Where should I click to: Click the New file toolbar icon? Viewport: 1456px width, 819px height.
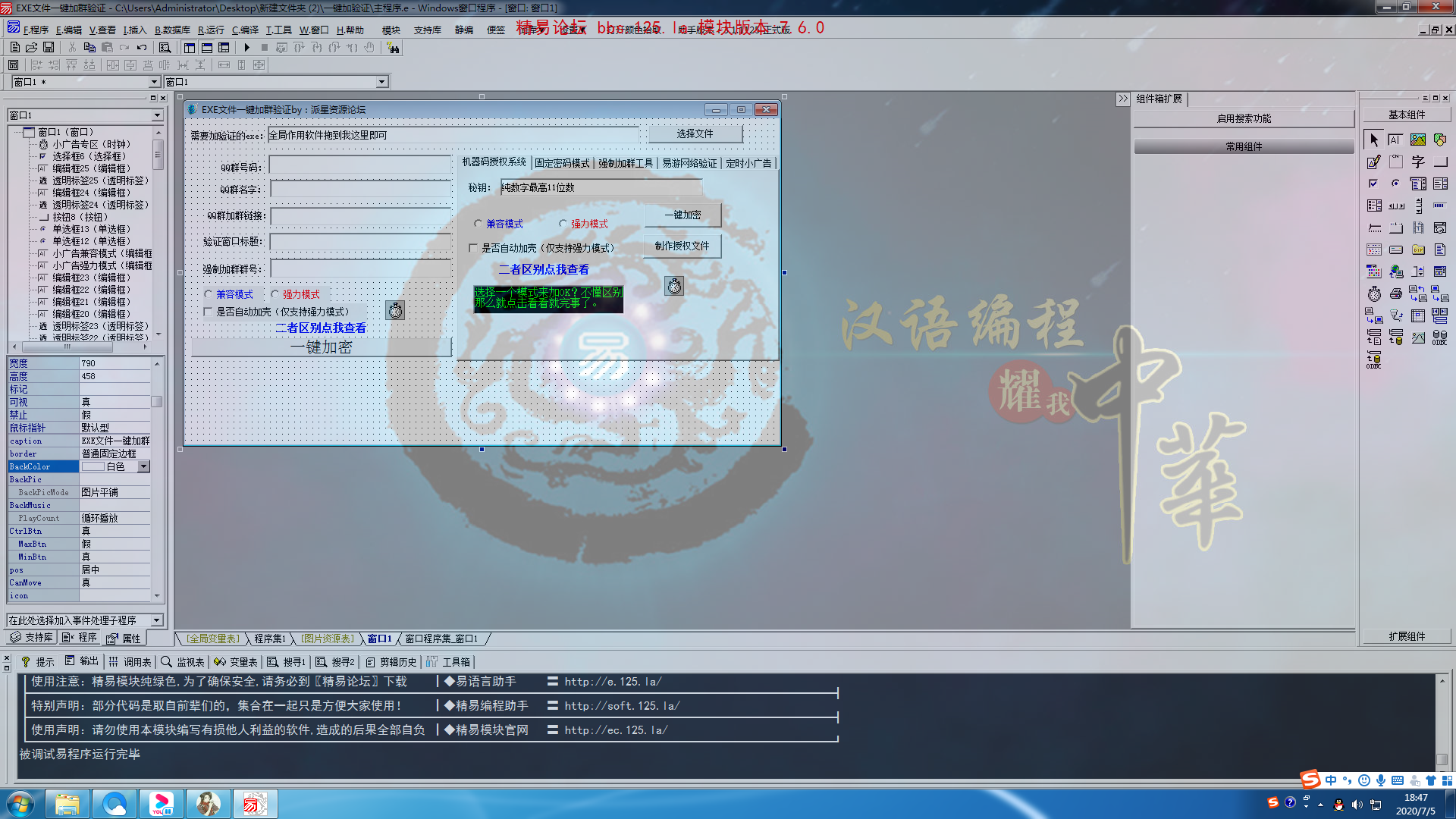[x=14, y=48]
